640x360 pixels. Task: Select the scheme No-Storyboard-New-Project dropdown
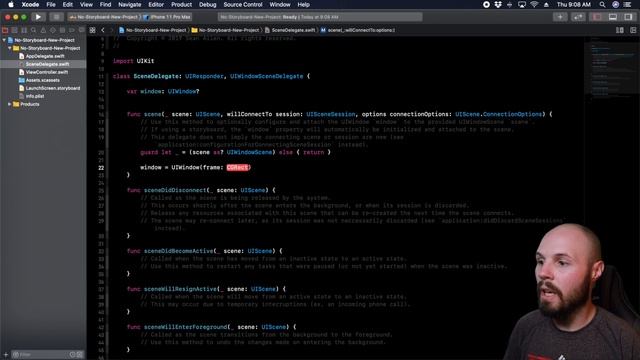[x=105, y=17]
